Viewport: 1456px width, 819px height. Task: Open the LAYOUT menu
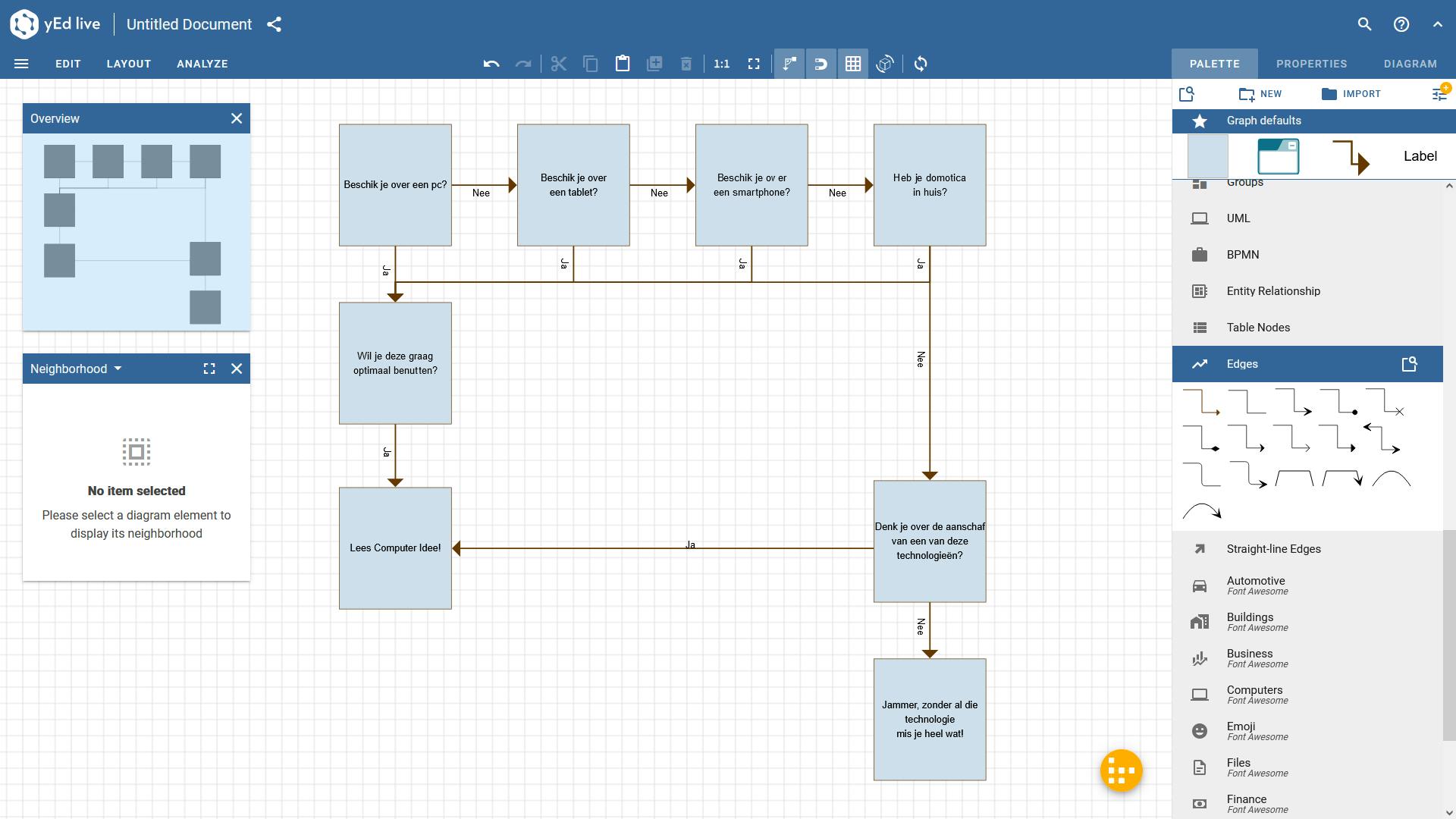(x=129, y=64)
